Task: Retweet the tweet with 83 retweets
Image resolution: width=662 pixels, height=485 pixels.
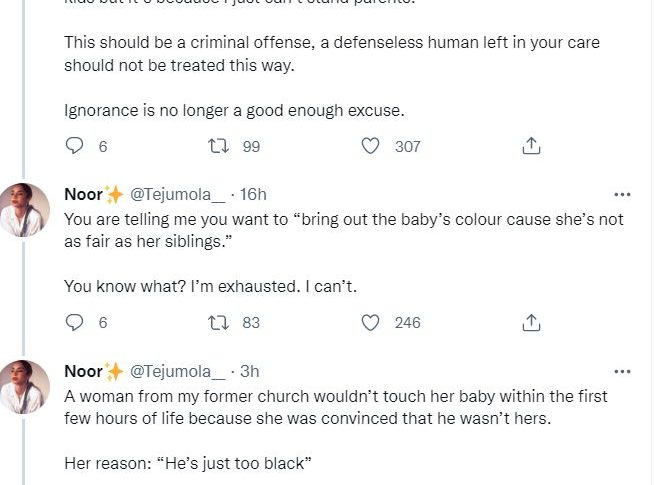Action: (216, 322)
